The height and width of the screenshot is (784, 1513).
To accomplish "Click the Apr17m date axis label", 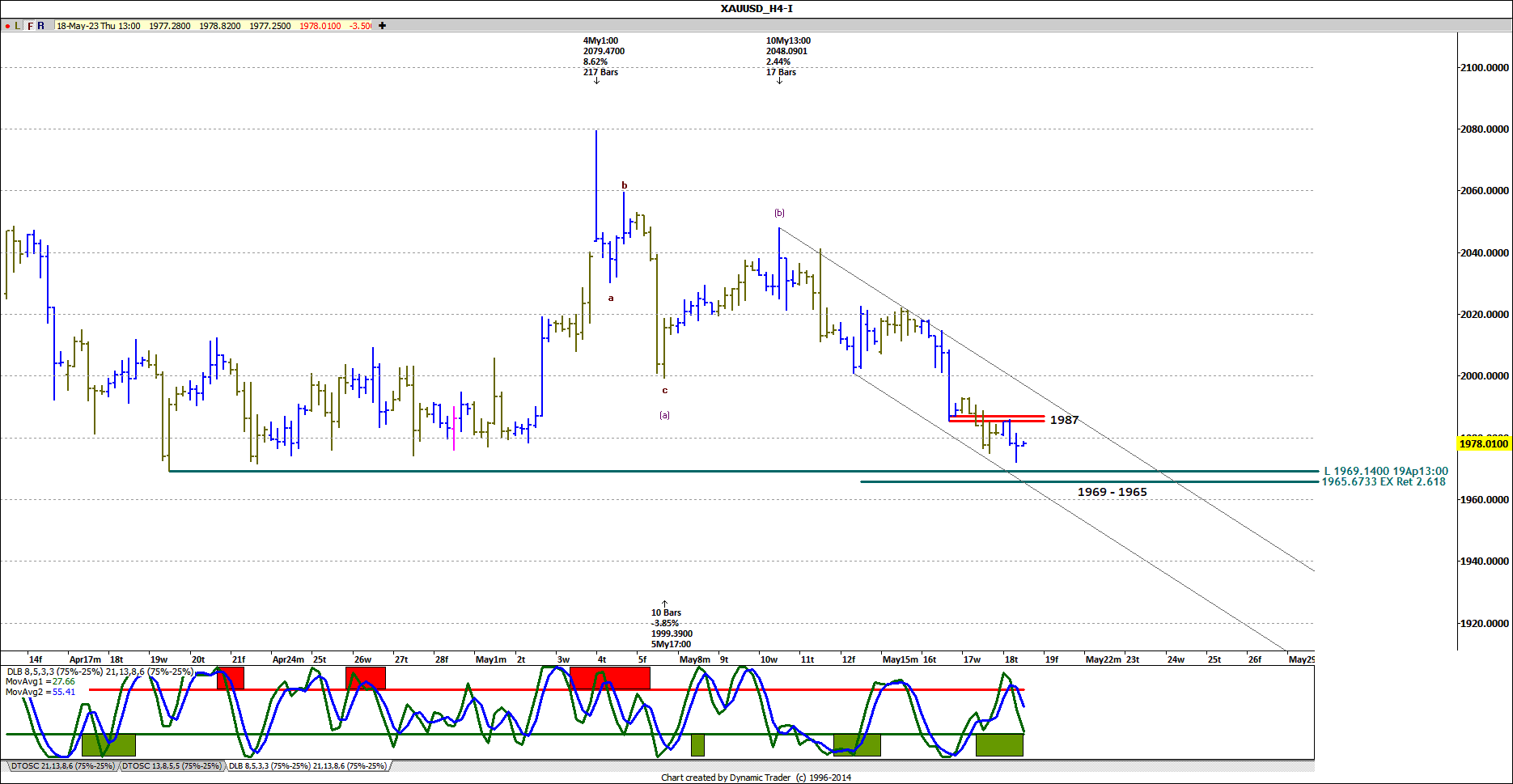I will coord(85,659).
